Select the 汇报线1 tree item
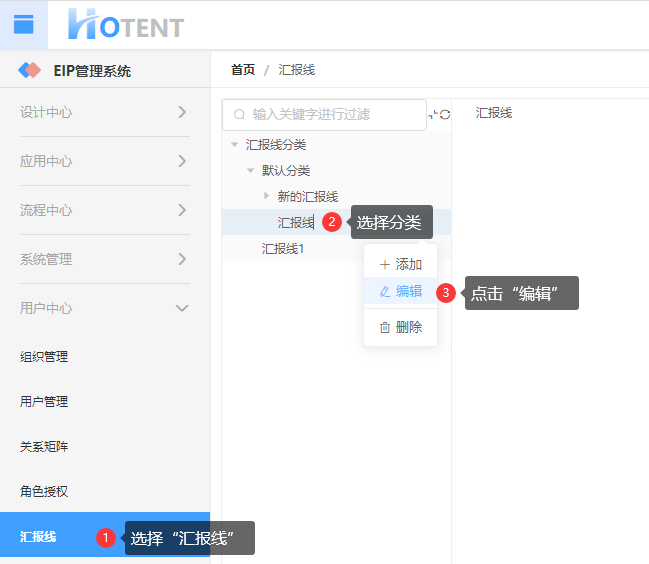 click(x=283, y=248)
